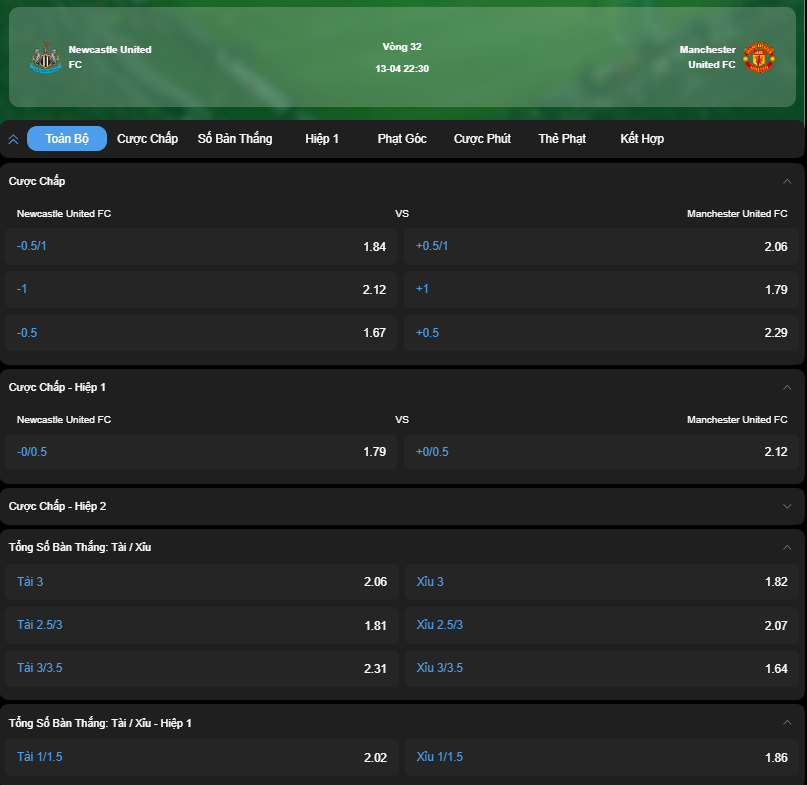
Task: Click Manchester United FC name in match header
Action: pos(707,57)
